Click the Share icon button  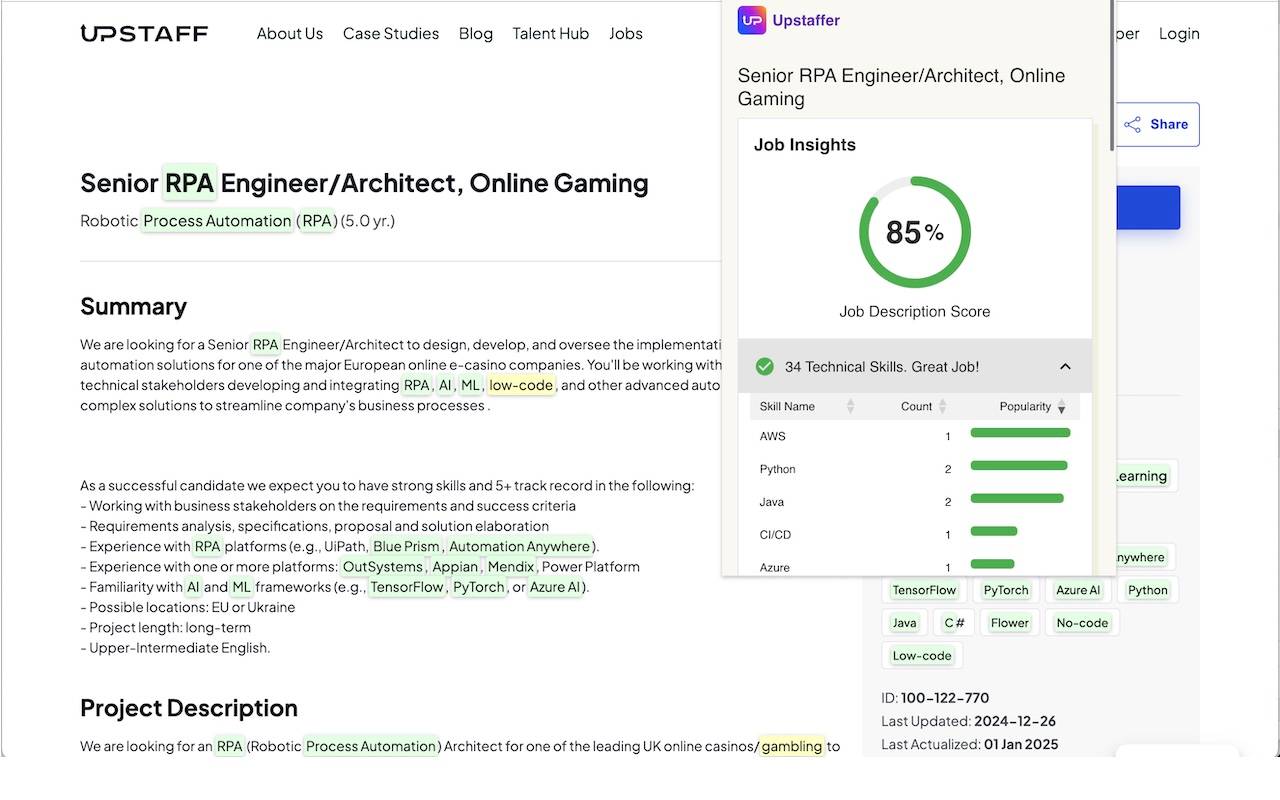click(1157, 124)
